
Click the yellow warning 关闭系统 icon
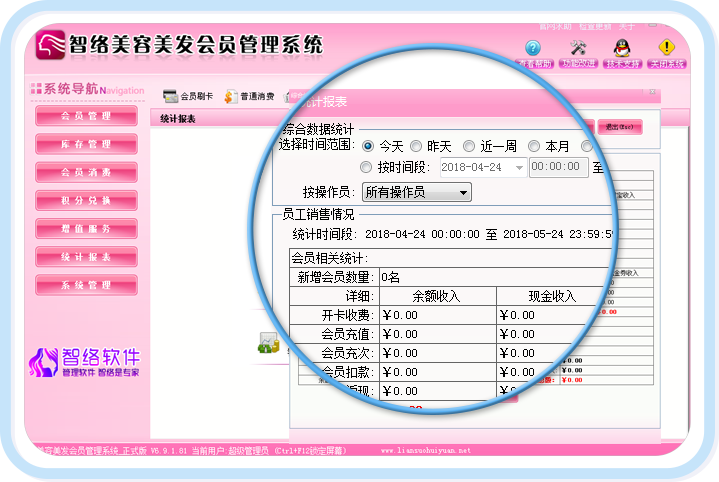pyautogui.click(x=666, y=47)
